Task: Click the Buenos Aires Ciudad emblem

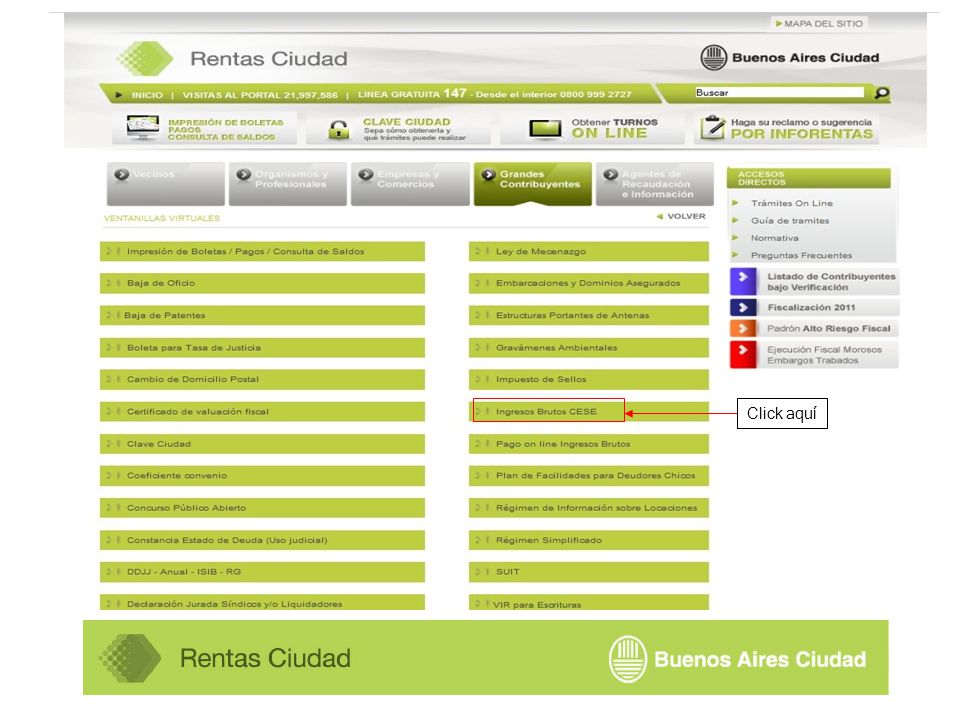Action: (x=714, y=58)
